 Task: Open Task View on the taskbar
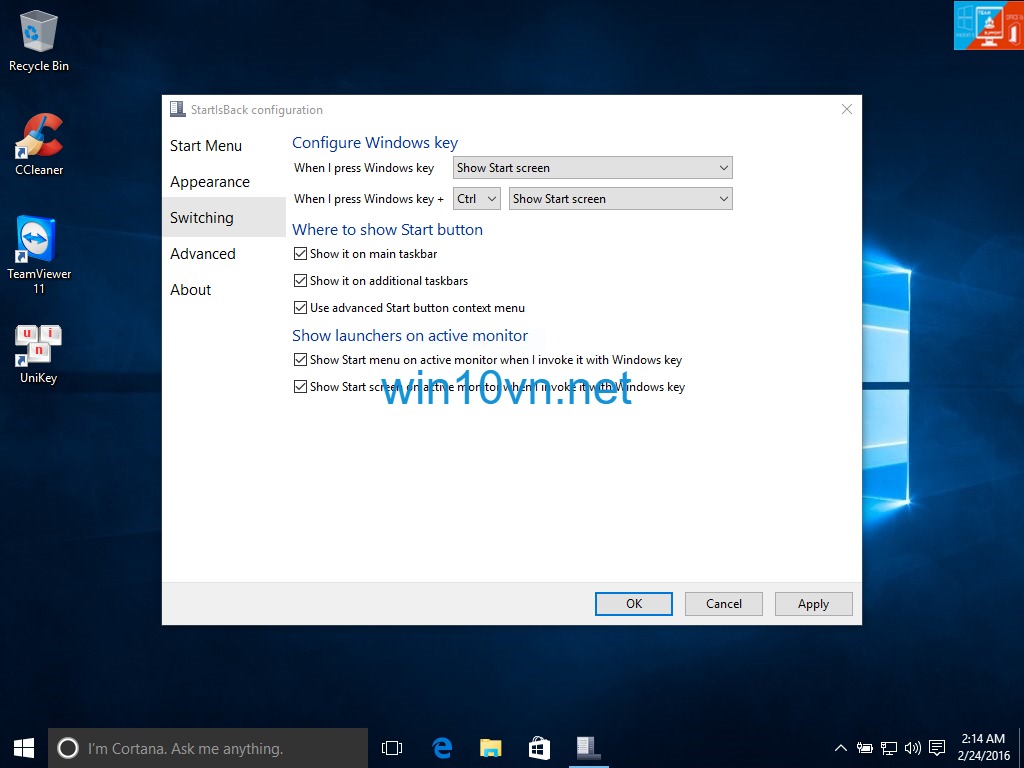[x=391, y=747]
